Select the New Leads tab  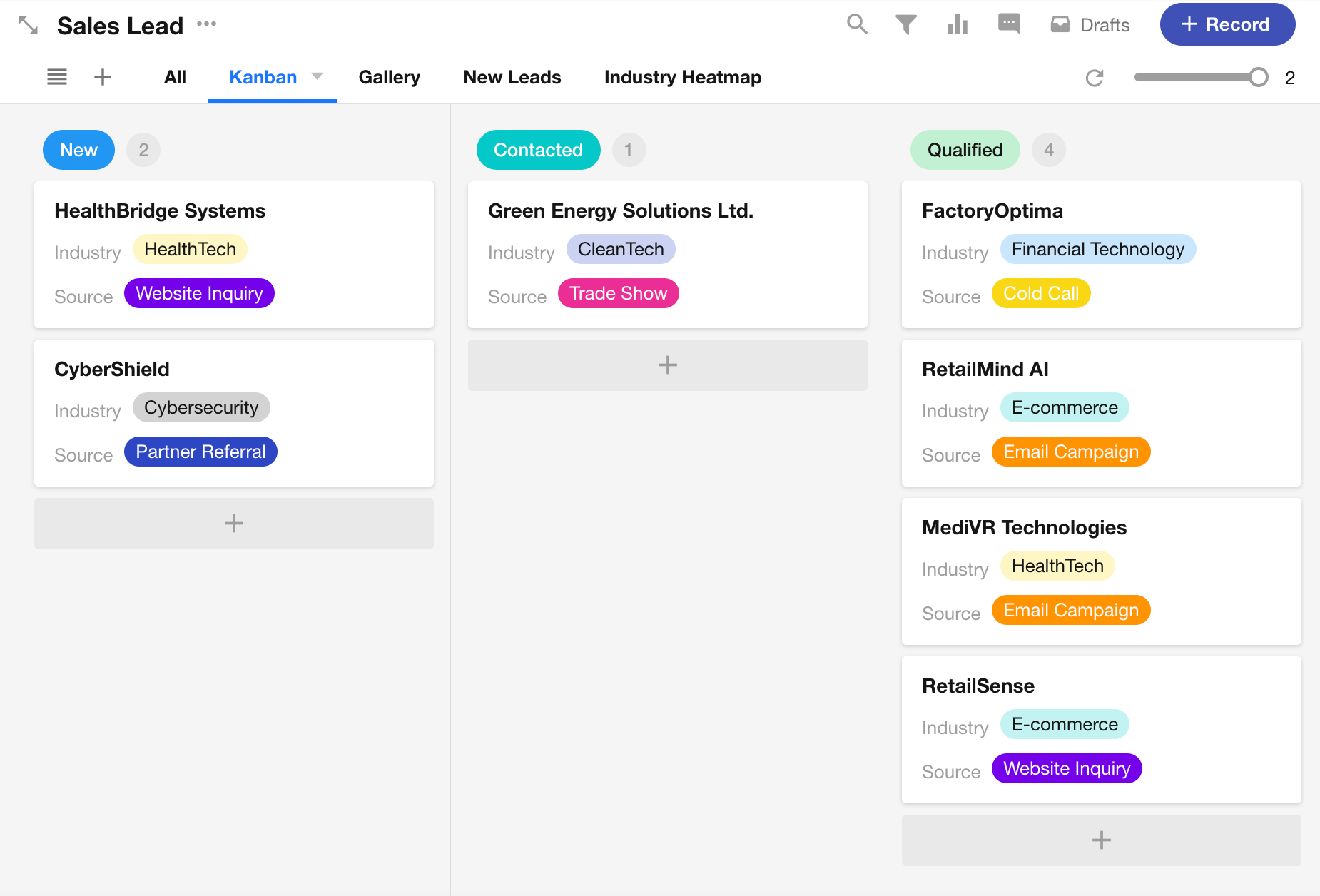coord(512,77)
